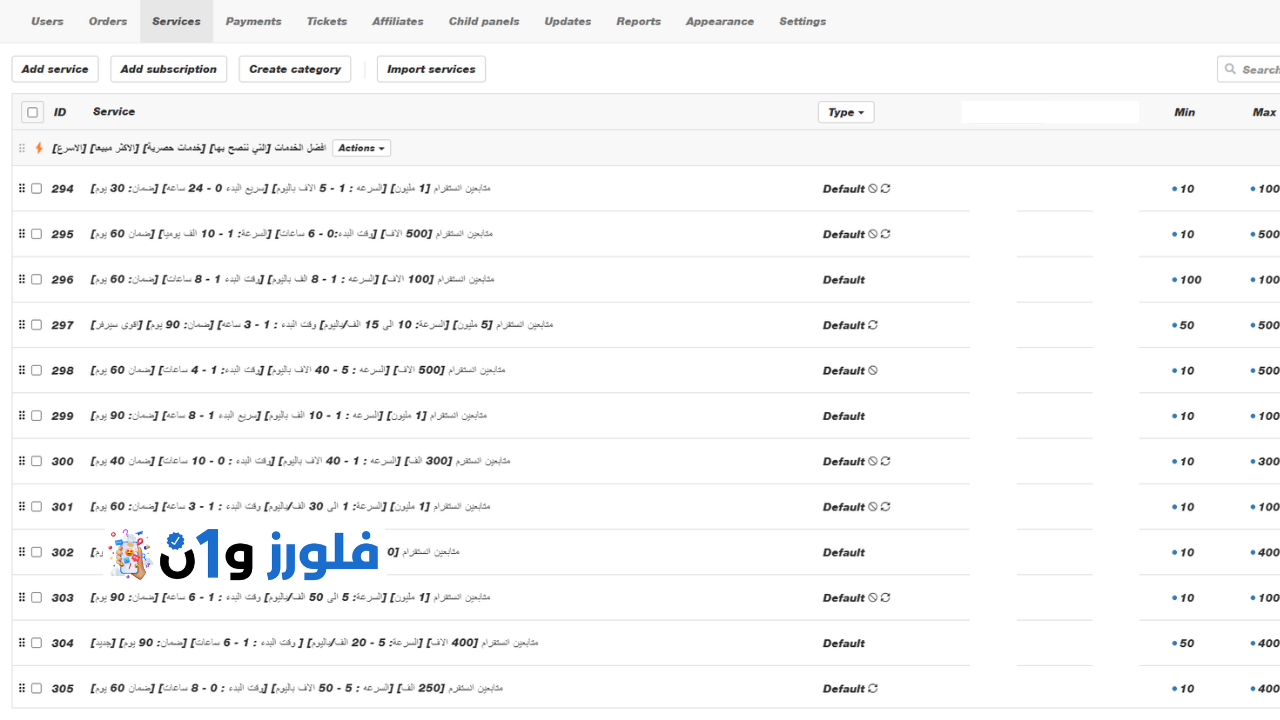Click the search magnifier icon
Screen dimensions: 1280x720
tap(1231, 69)
